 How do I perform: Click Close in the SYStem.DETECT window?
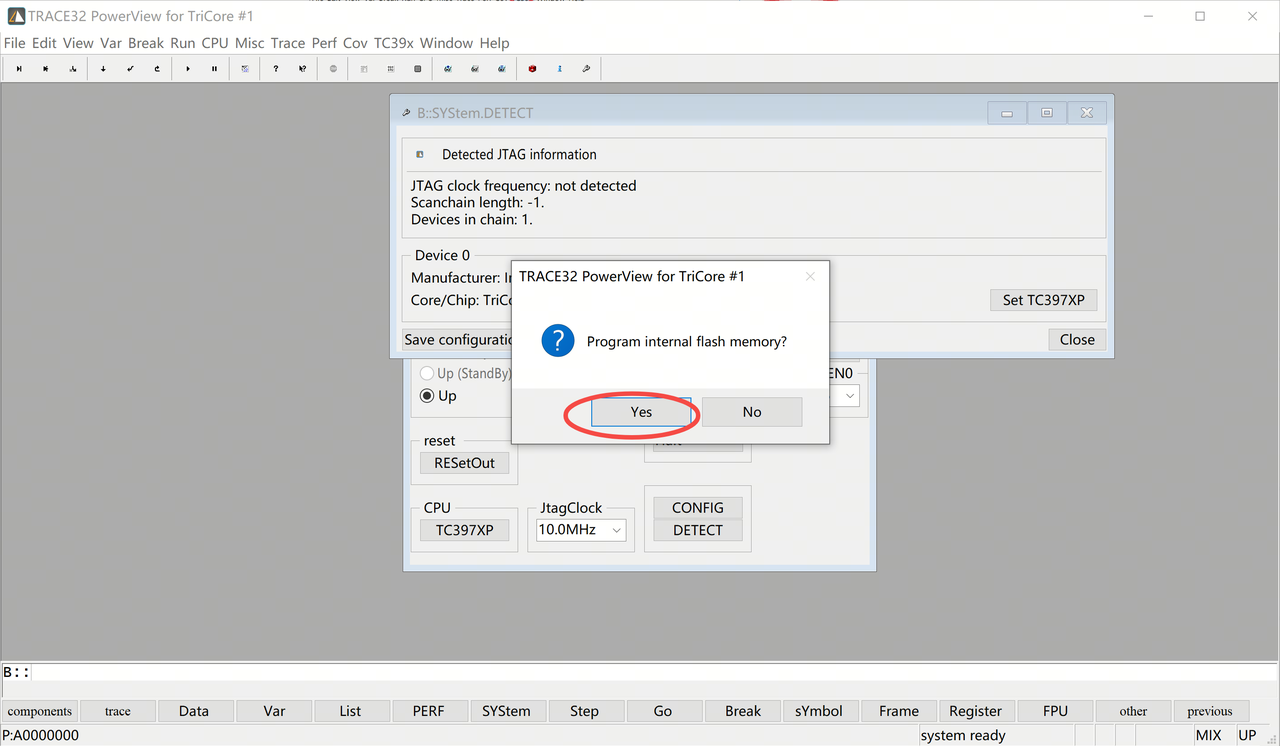pos(1077,339)
